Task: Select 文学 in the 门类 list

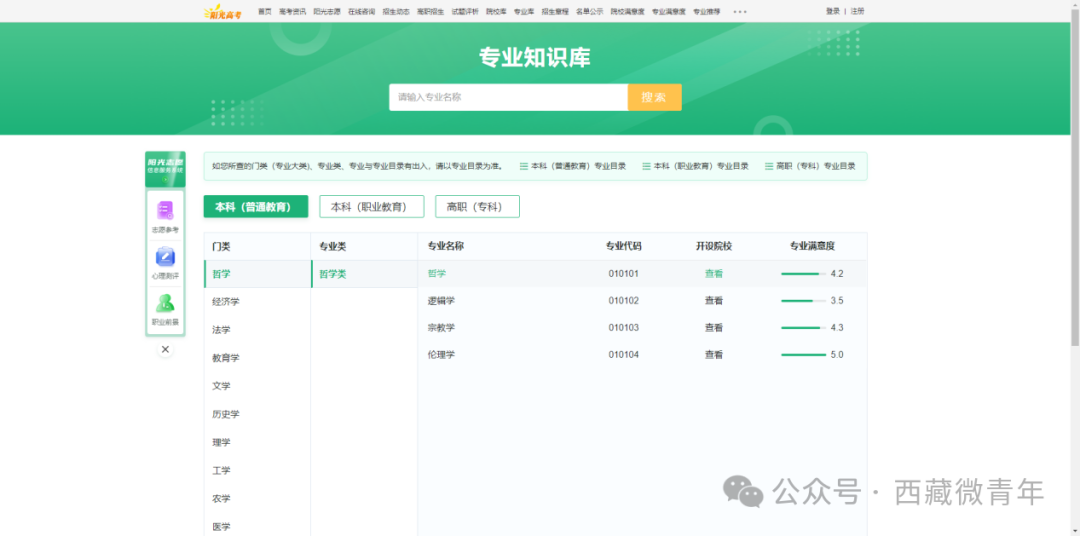Action: point(258,386)
